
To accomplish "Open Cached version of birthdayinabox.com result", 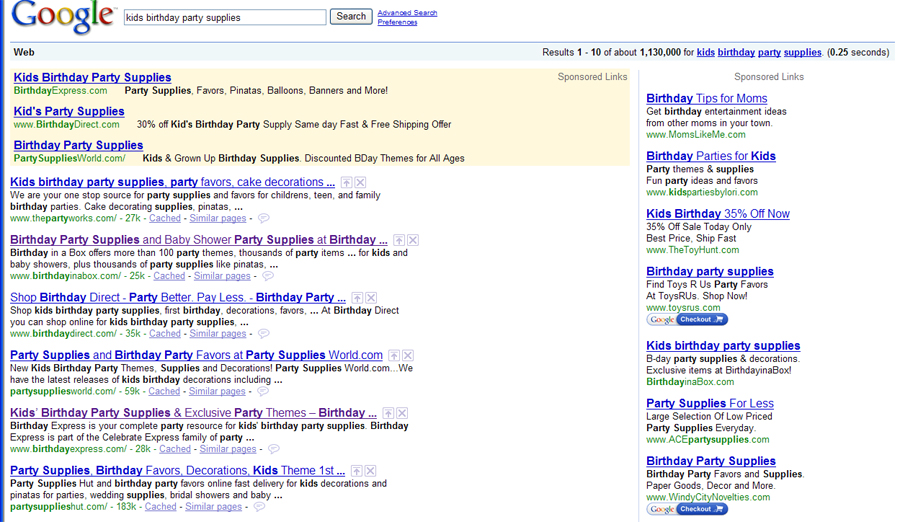I will coord(168,276).
